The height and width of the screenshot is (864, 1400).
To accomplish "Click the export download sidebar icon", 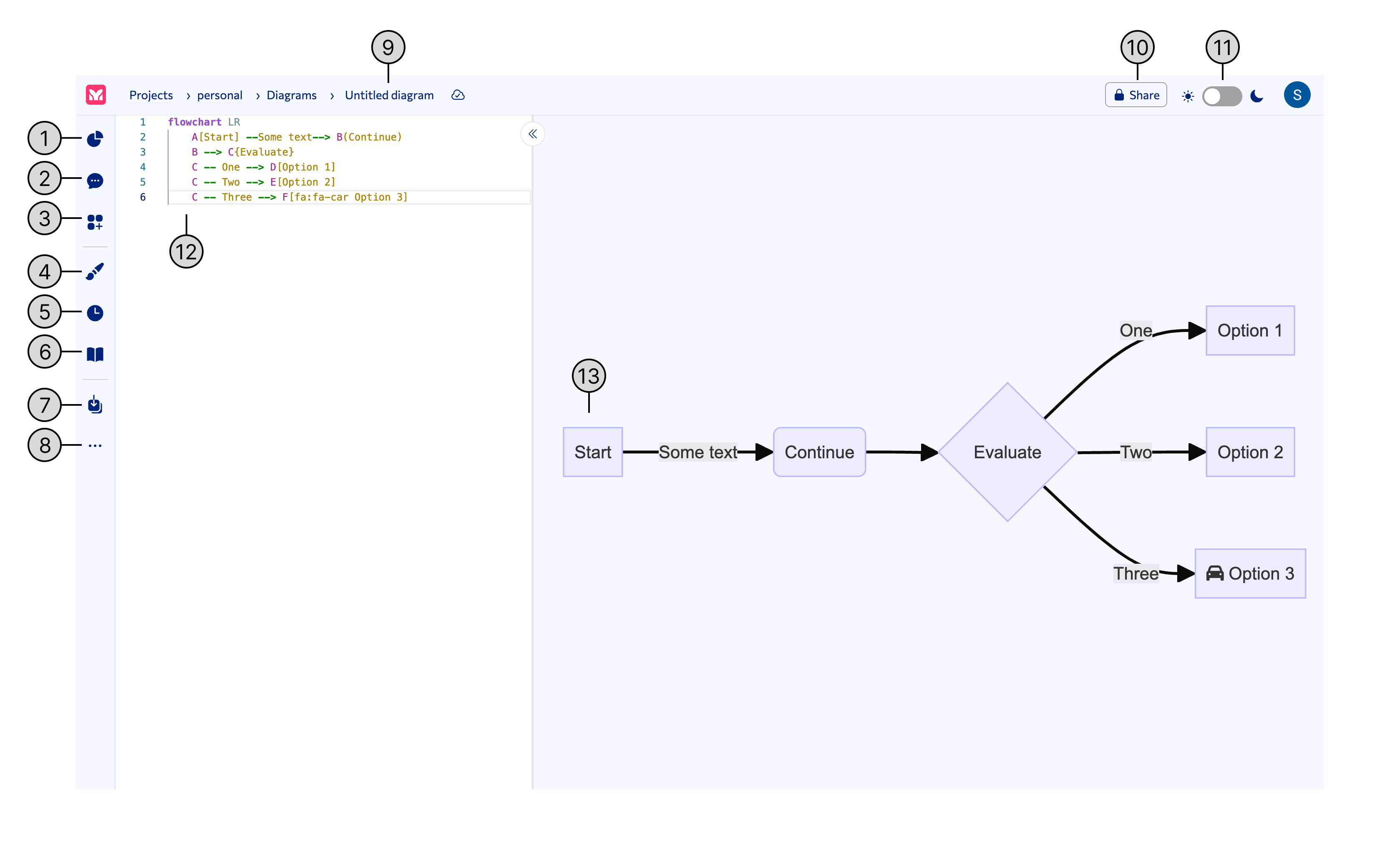I will click(95, 404).
